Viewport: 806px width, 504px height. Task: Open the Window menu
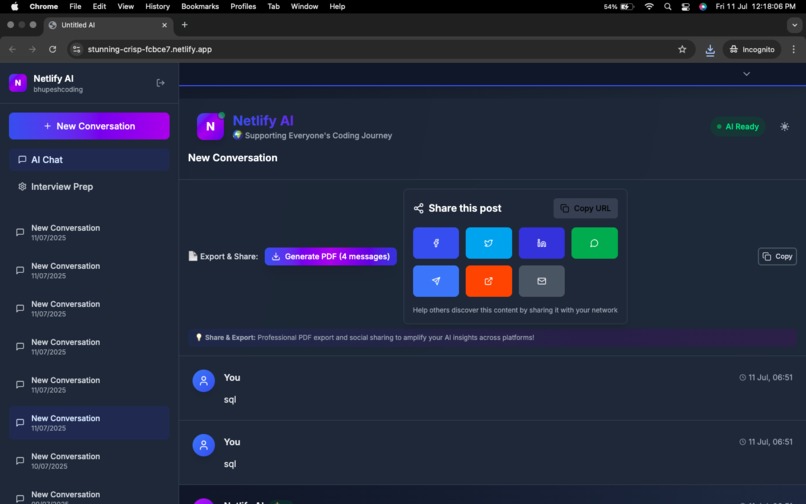point(304,7)
